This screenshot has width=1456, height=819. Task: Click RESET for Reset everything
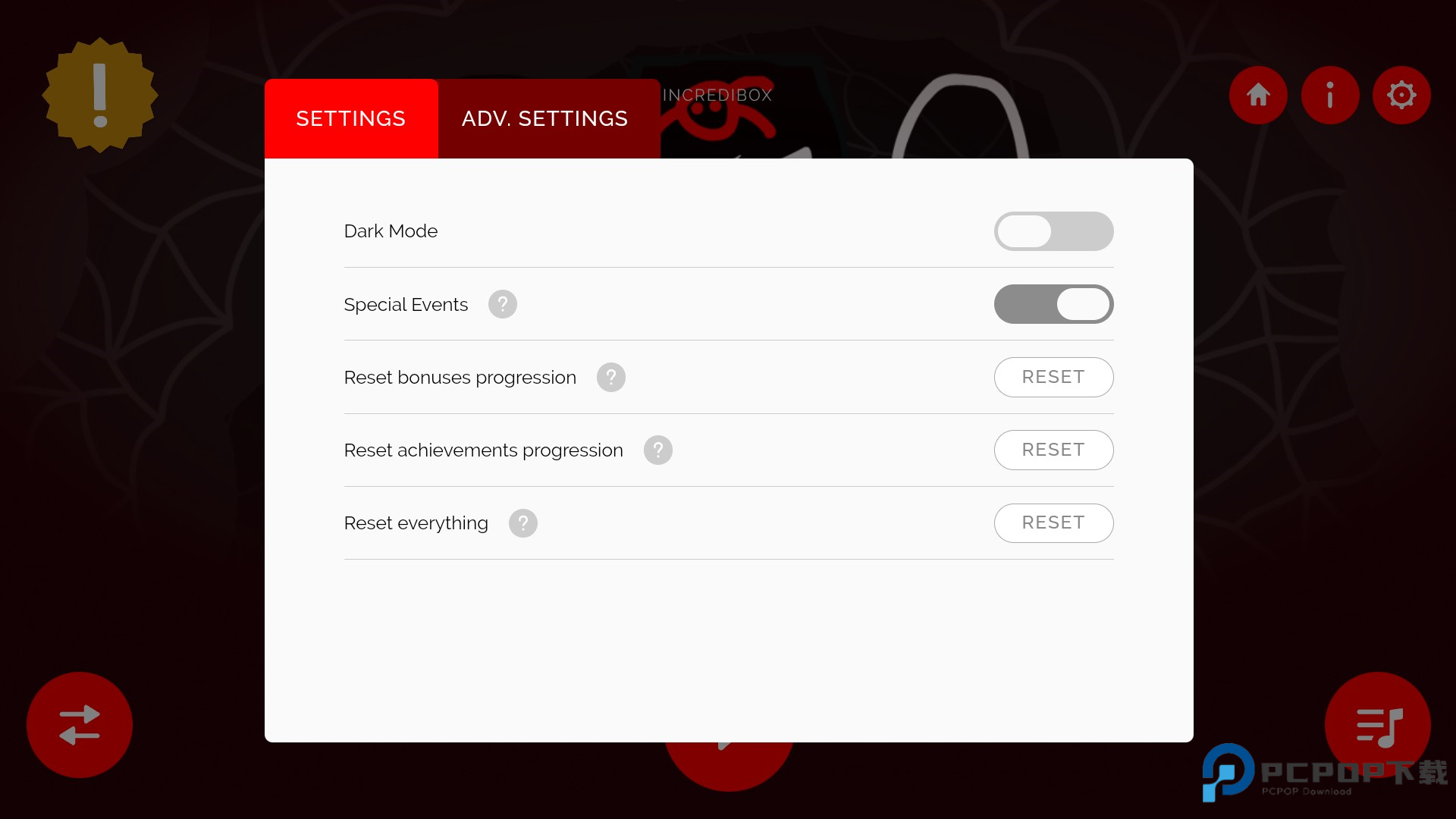click(1053, 523)
